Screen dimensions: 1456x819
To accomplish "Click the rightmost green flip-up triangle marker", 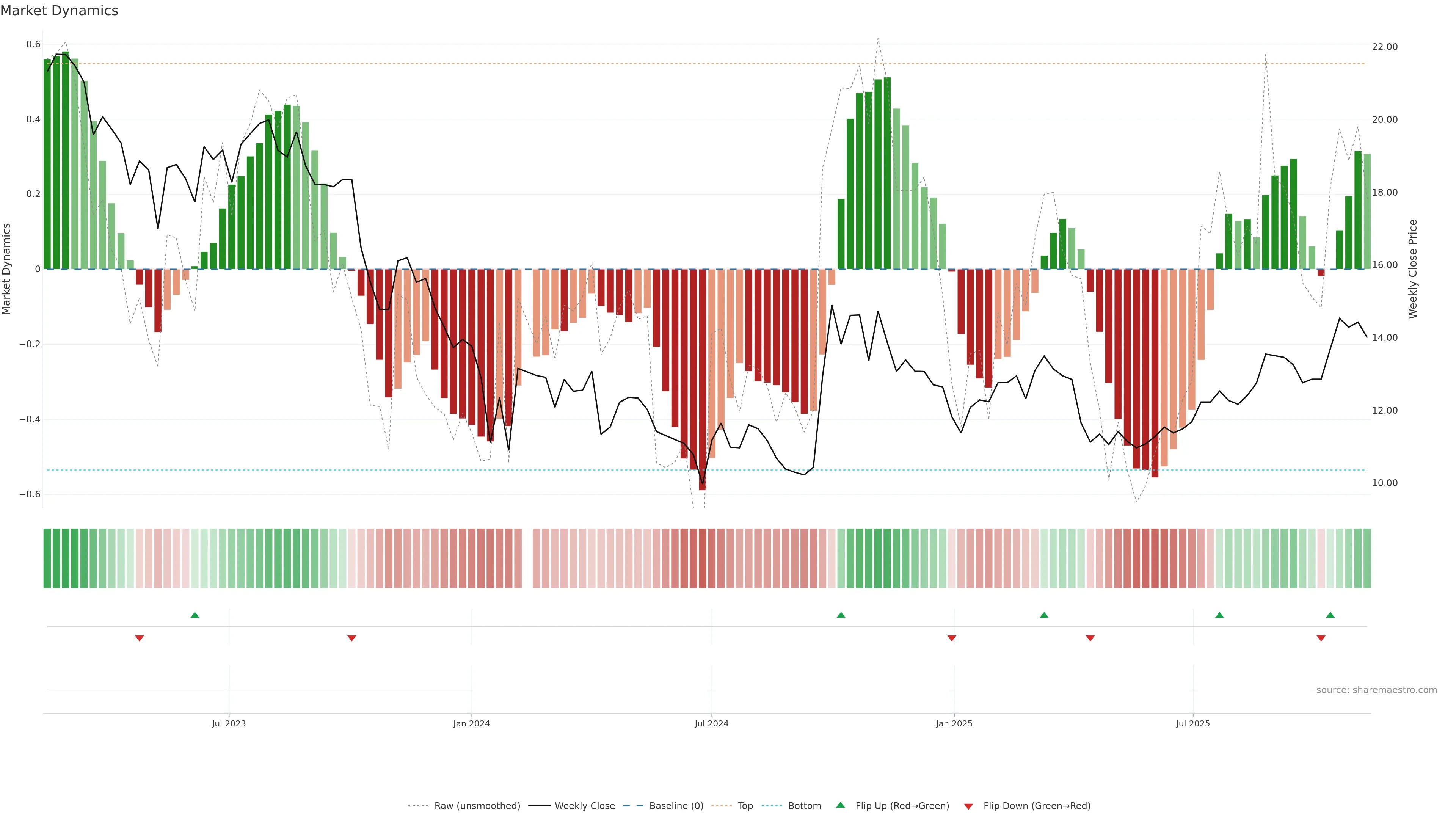I will coord(1330,615).
